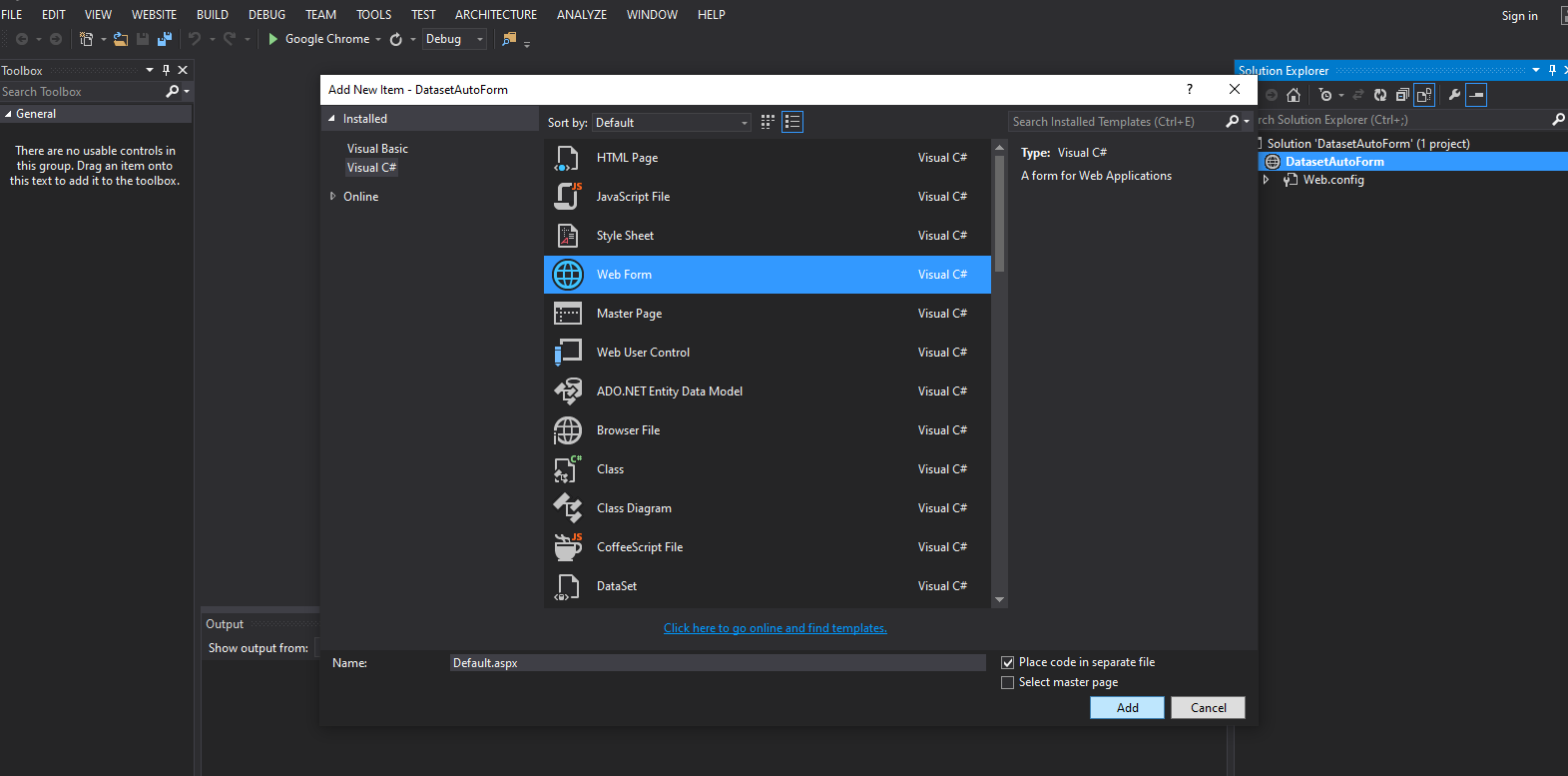Toggle Show All Files in Solution Explorer
Viewport: 1568px width, 776px height.
(x=1424, y=95)
